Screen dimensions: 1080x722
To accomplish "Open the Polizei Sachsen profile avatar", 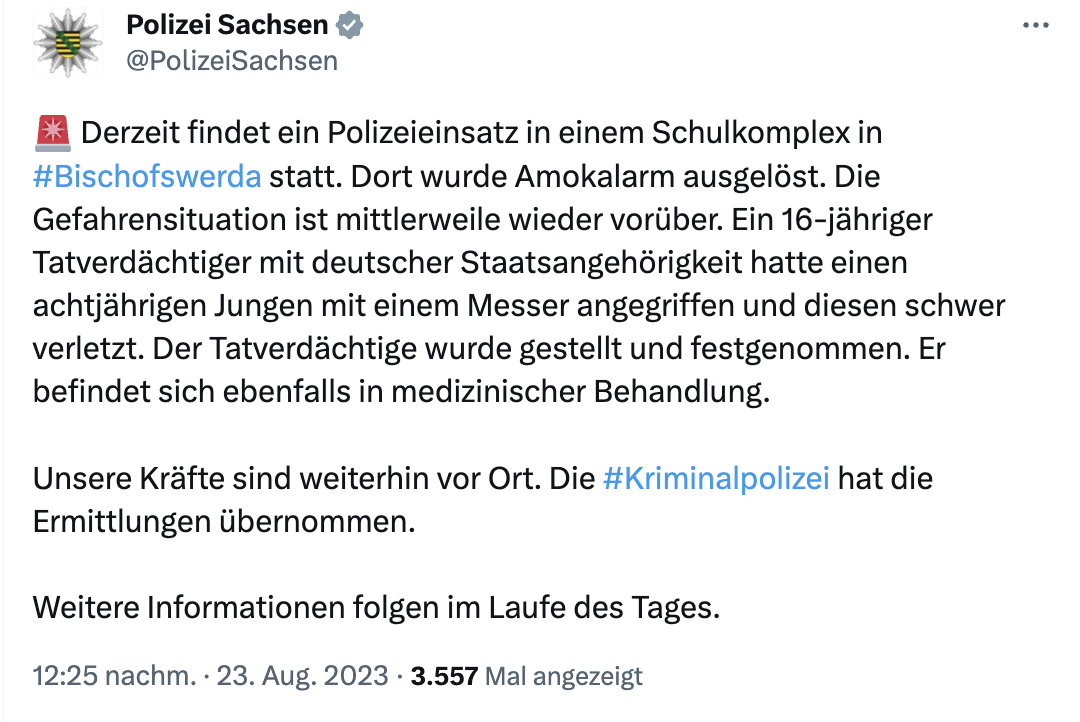I will [x=68, y=41].
